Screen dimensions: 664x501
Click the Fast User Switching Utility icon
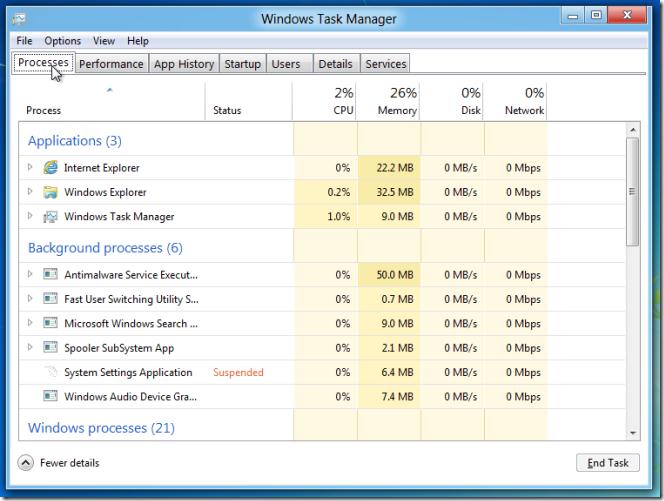click(x=50, y=299)
